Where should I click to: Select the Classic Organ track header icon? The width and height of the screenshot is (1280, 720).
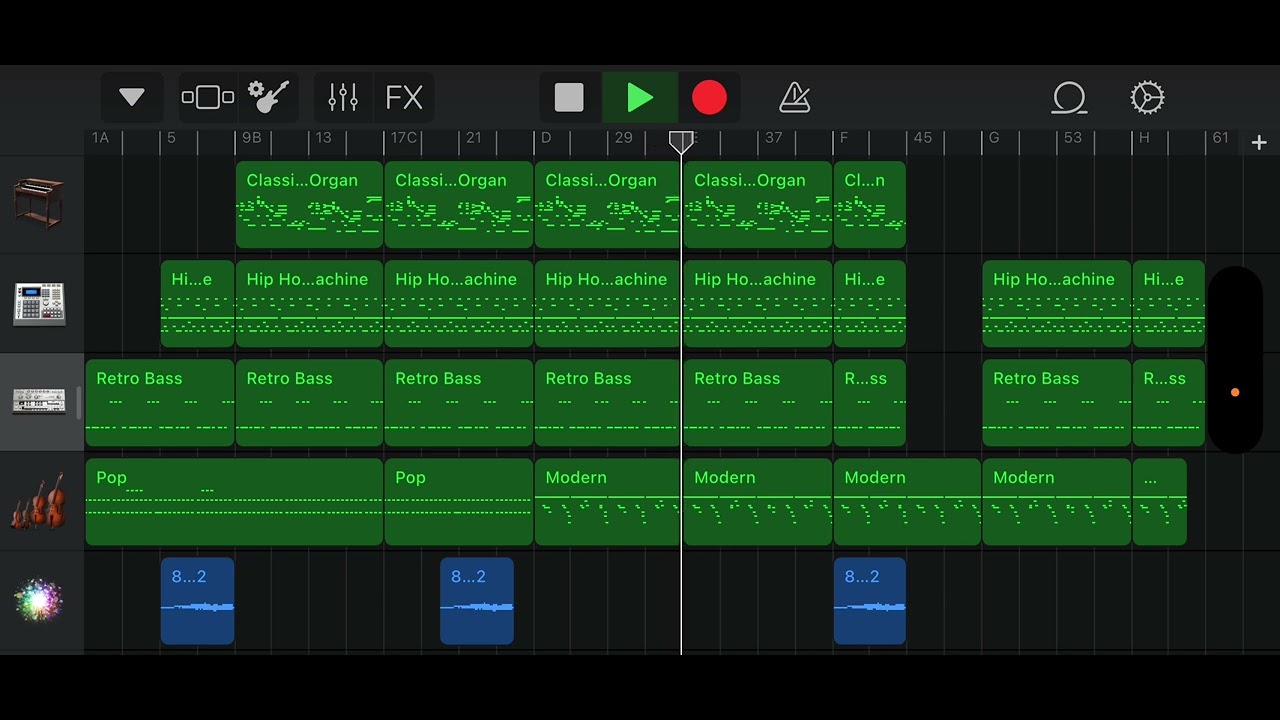point(39,204)
